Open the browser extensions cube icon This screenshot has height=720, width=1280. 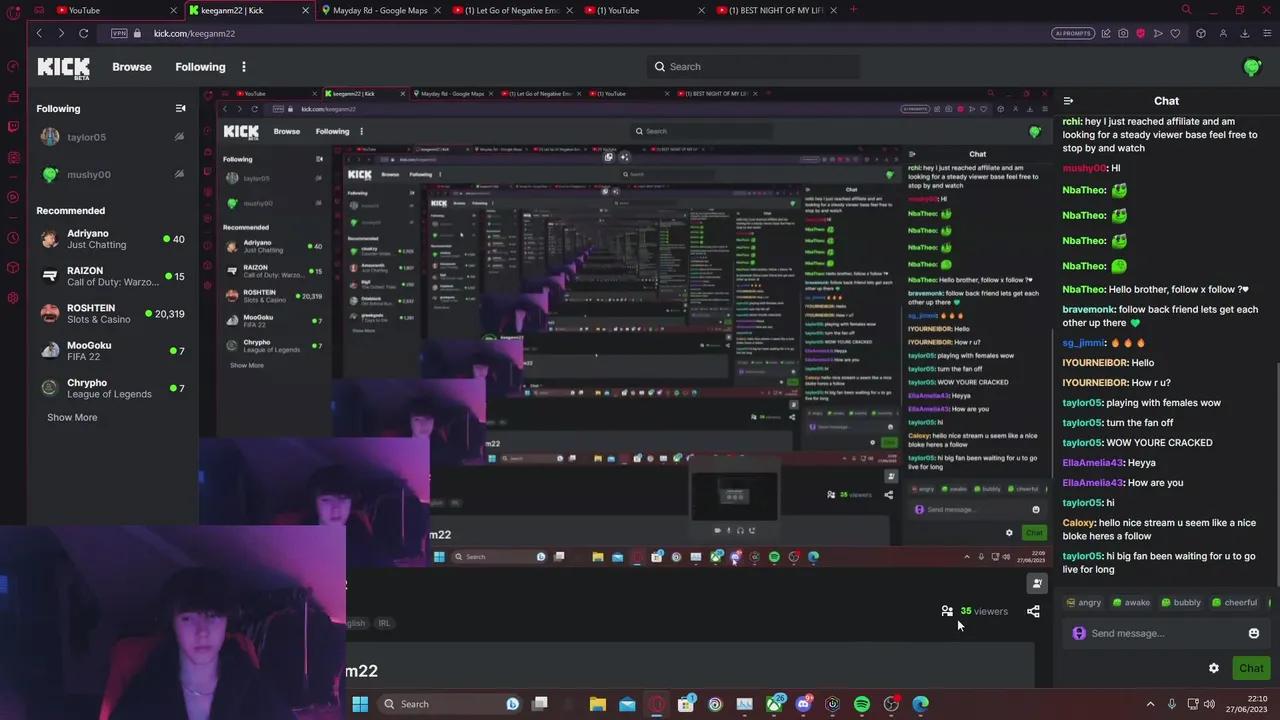pos(1201,33)
